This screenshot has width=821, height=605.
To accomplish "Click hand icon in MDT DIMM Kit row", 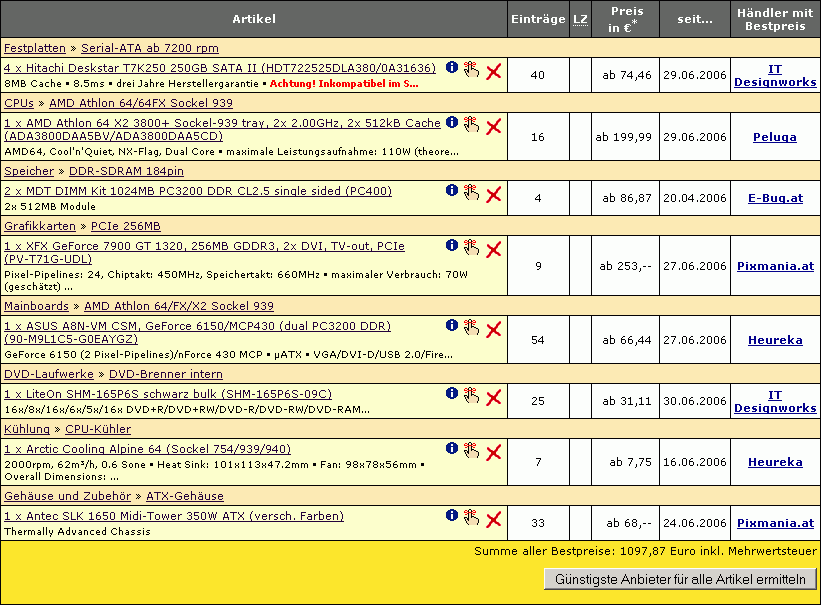I will tap(471, 193).
